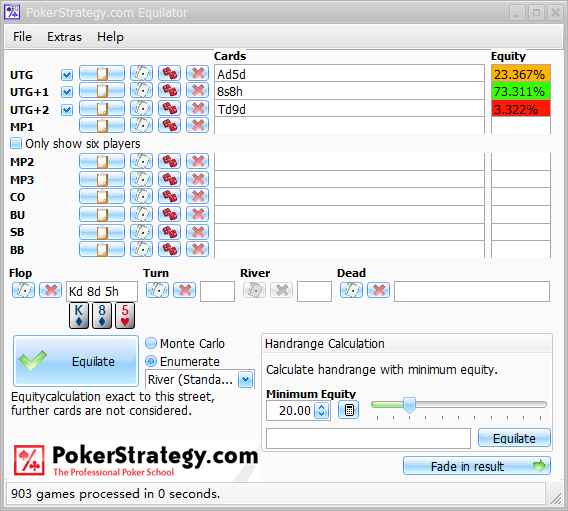Click the 8 of diamonds flop card

[x=102, y=316]
